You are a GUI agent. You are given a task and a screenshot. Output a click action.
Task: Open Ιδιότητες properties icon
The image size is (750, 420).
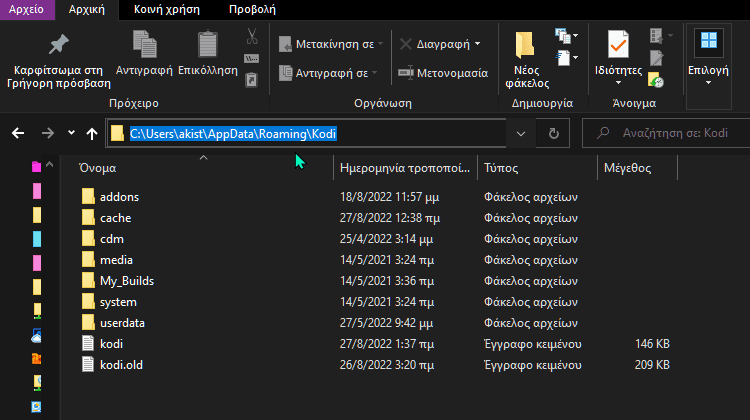618,44
